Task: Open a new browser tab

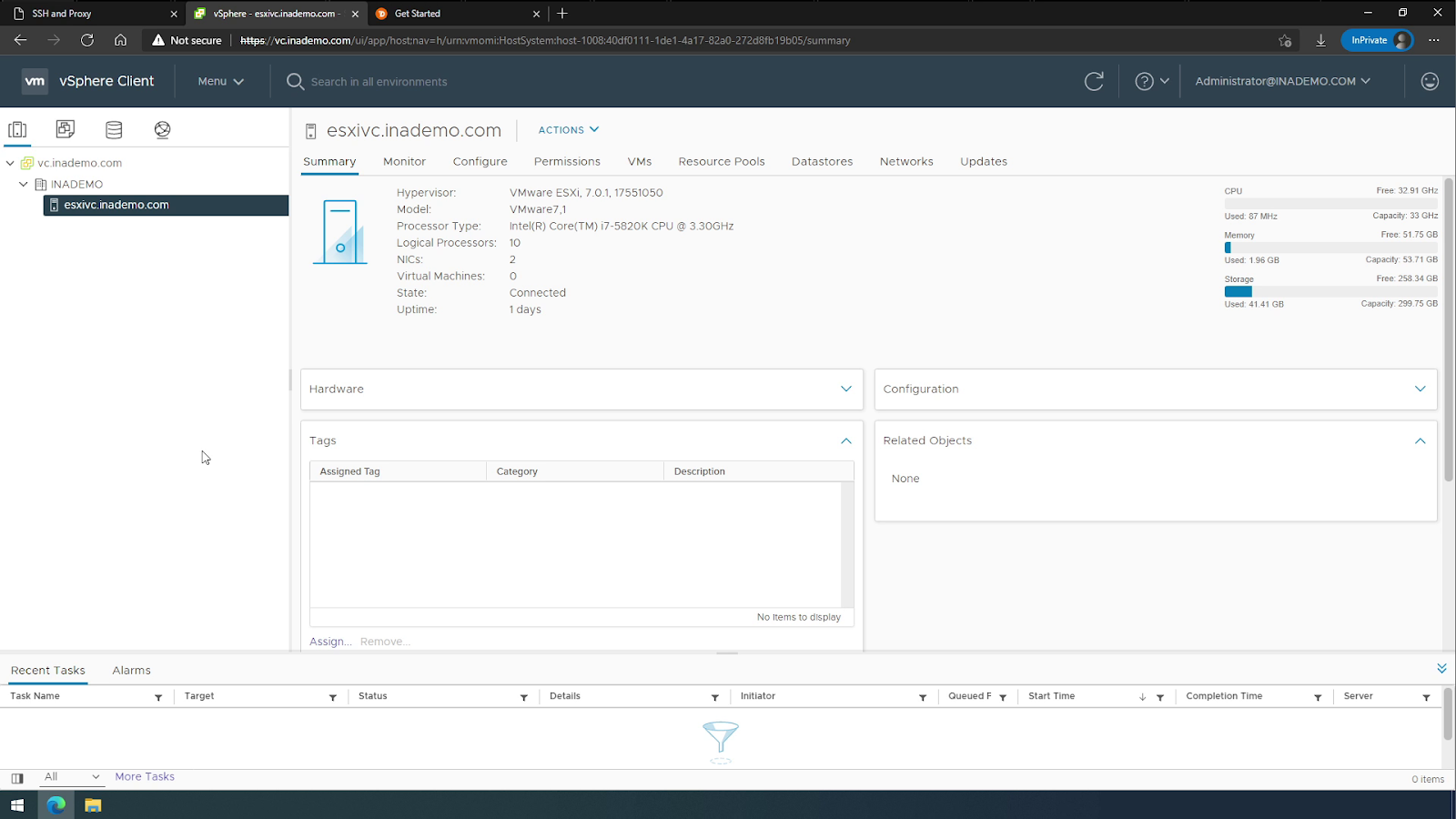Action: coord(562,14)
